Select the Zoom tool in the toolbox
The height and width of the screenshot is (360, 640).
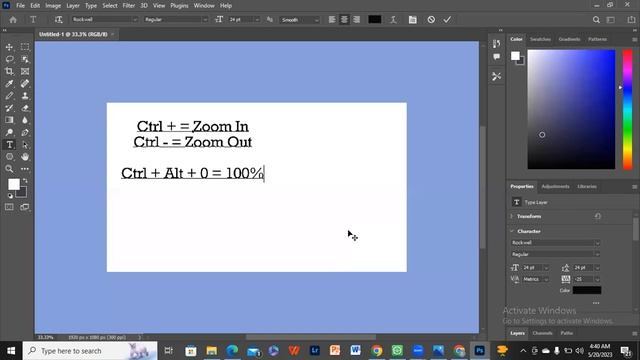[9, 169]
